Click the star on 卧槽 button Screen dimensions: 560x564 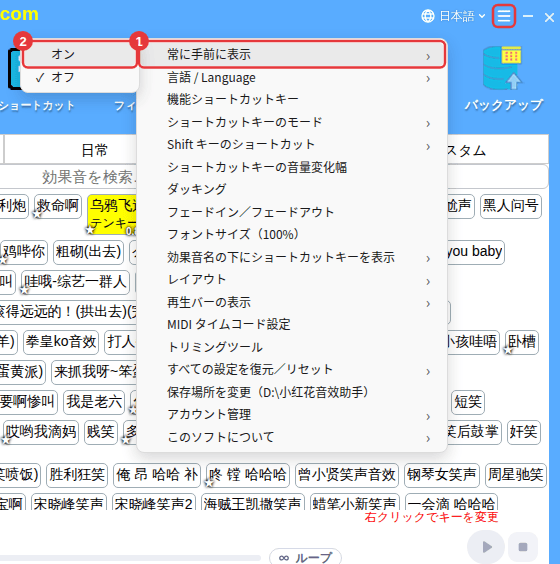508,350
